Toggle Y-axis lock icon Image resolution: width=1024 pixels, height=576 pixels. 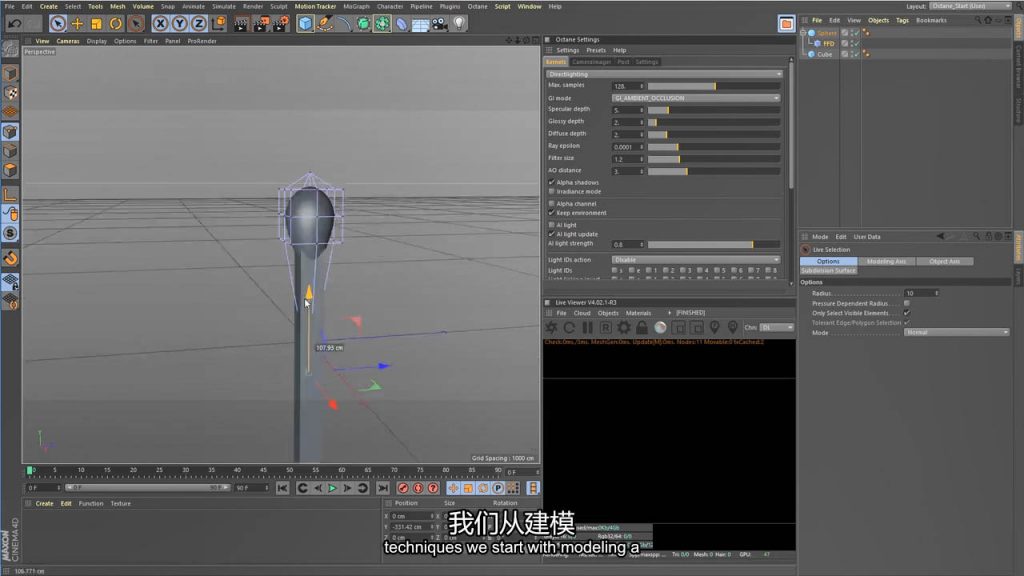(179, 24)
